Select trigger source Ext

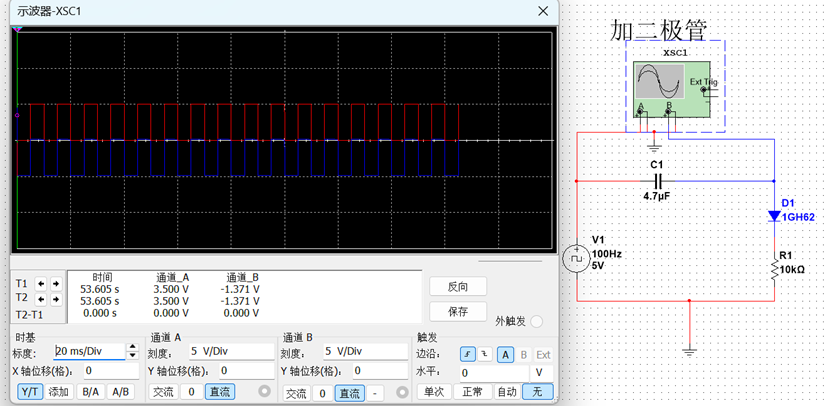click(544, 355)
